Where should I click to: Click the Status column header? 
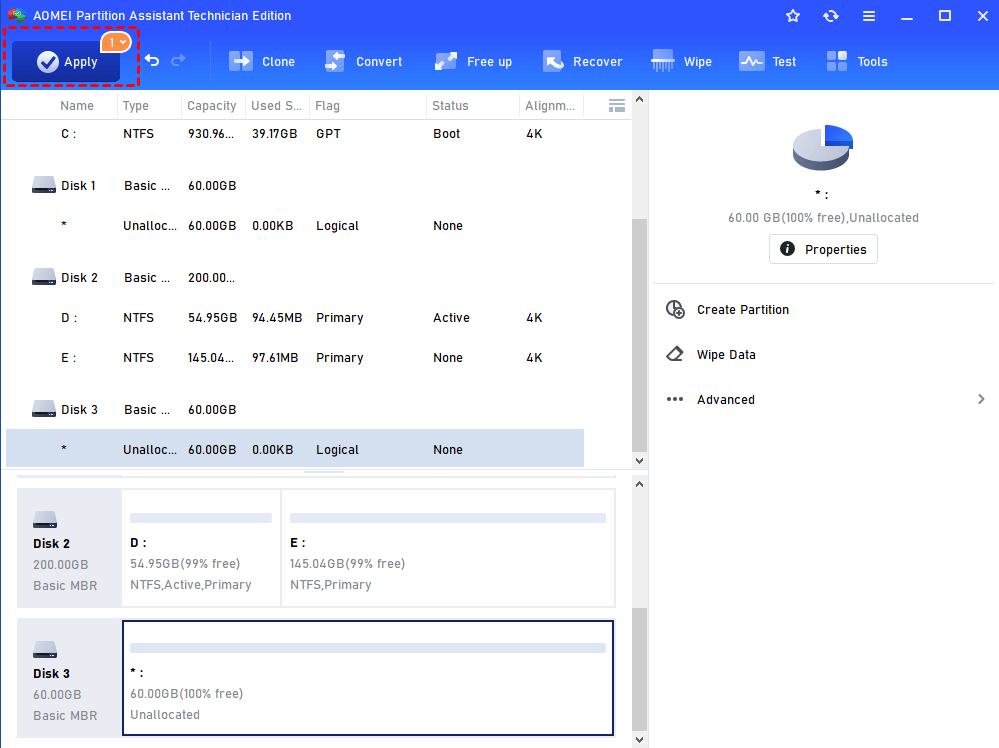[x=450, y=106]
